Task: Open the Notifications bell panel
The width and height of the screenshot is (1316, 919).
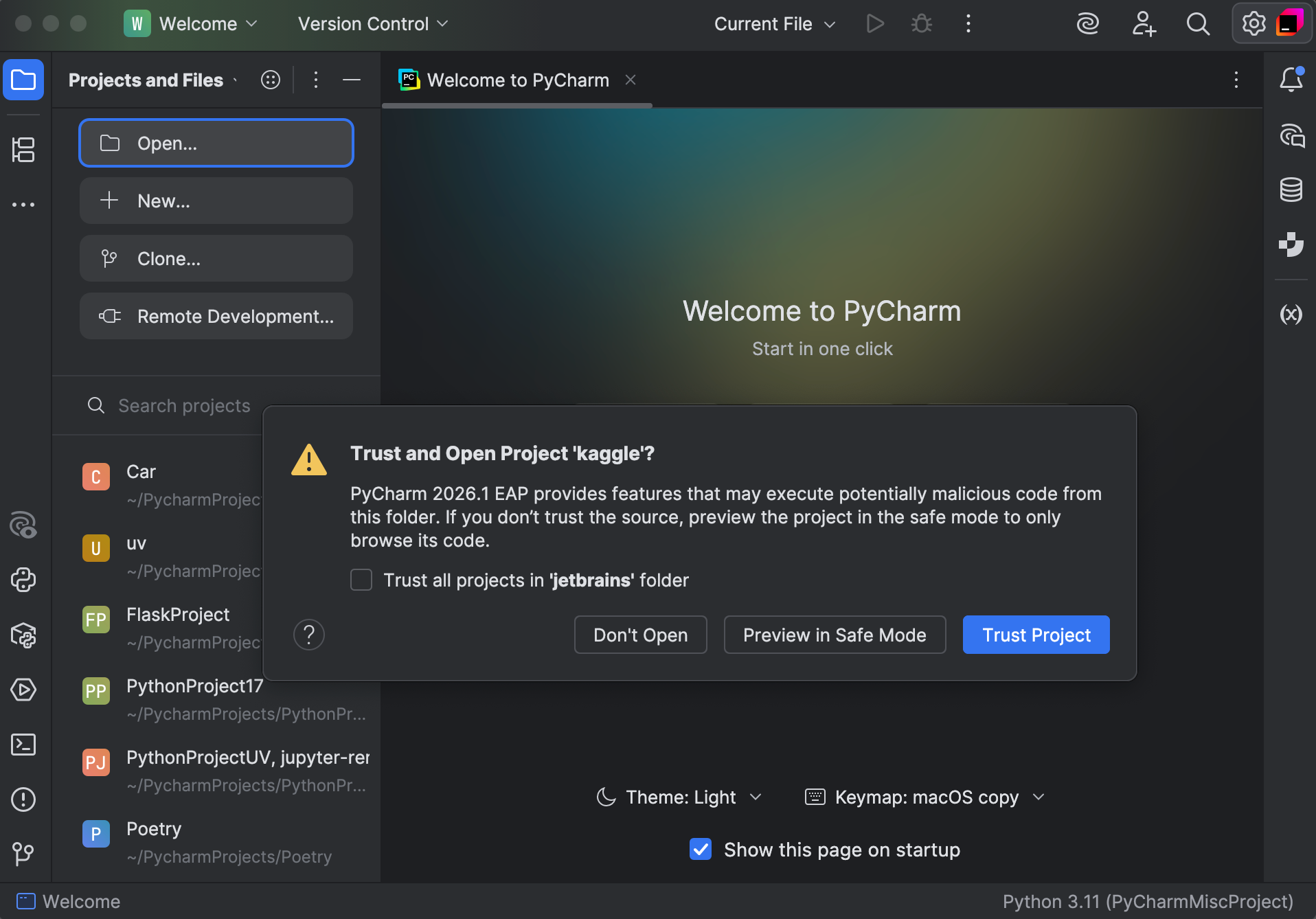Action: [1292, 78]
